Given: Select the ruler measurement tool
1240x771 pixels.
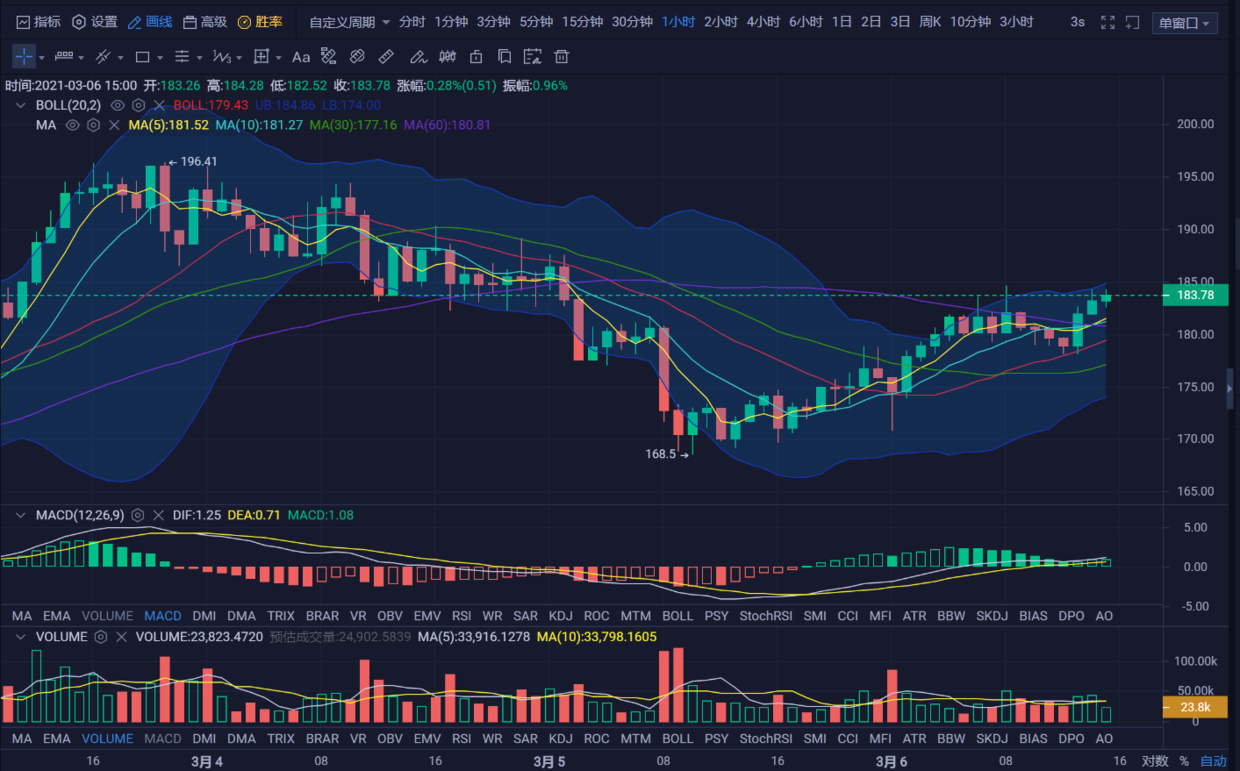Looking at the screenshot, I should pos(386,57).
